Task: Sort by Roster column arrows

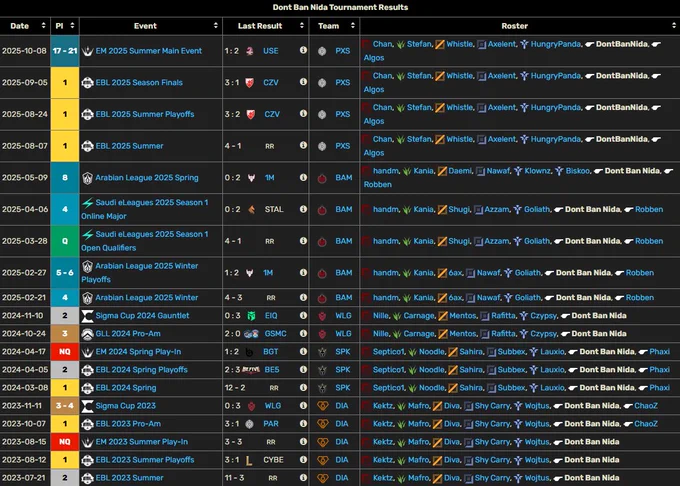Action: click(x=673, y=26)
